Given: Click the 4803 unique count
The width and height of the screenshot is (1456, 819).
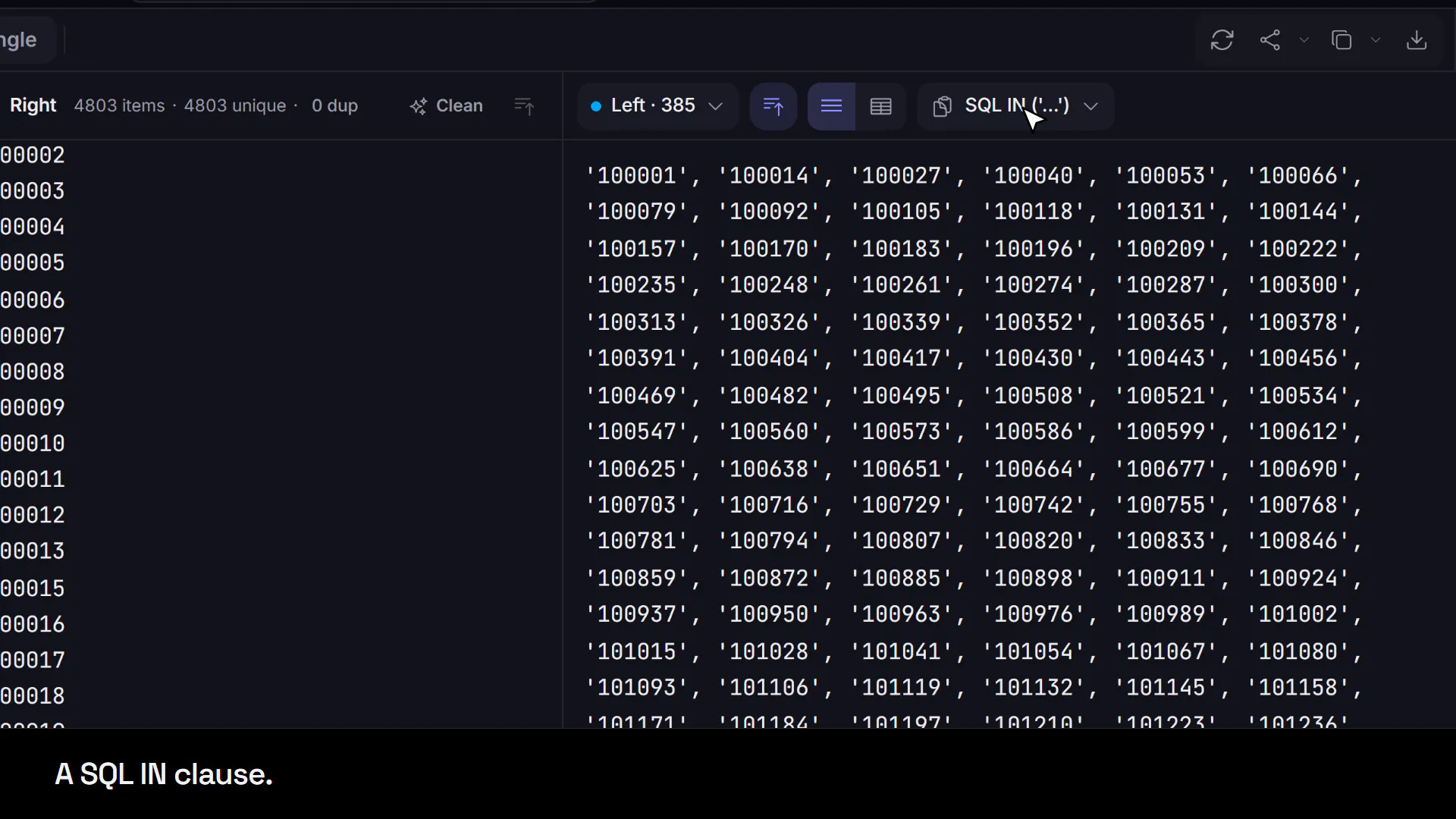Looking at the screenshot, I should click(234, 105).
